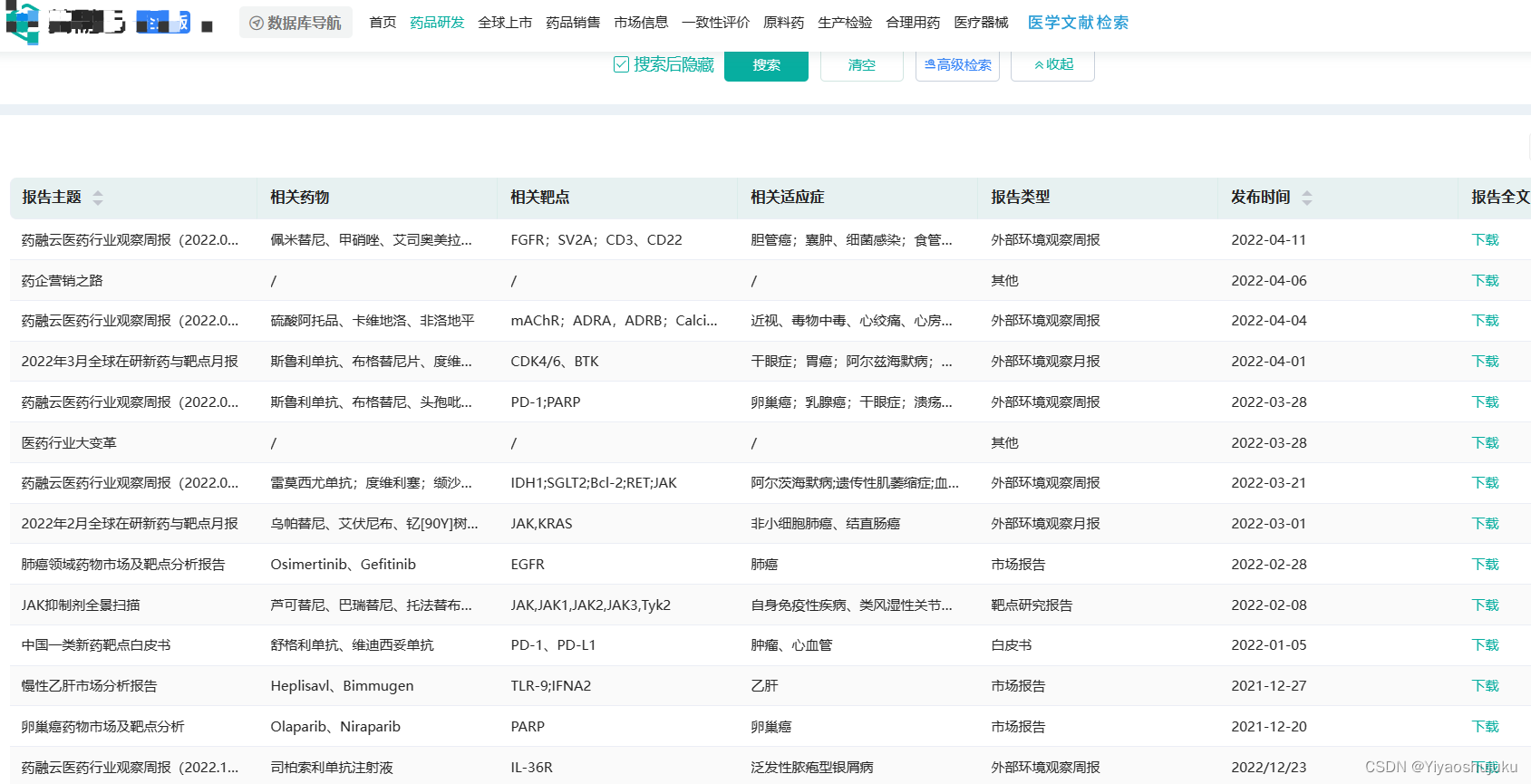This screenshot has height=784, width=1531.
Task: Download the 2022年2月全球在研新药与靶点月报
Action: (x=1485, y=524)
